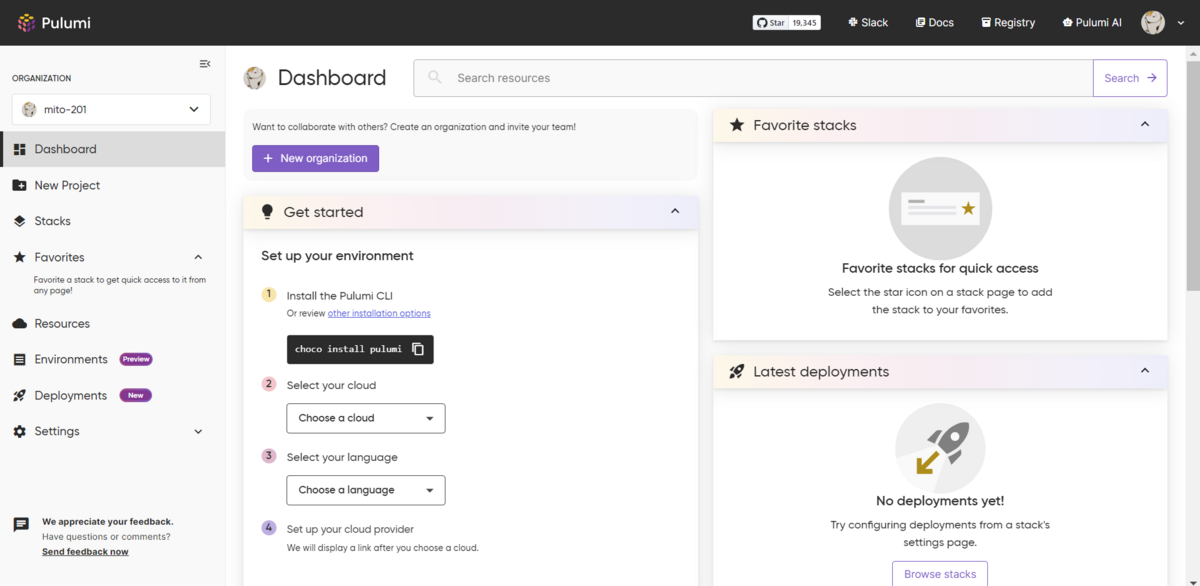Open Resources from the sidebar
This screenshot has height=586, width=1200.
(x=112, y=323)
